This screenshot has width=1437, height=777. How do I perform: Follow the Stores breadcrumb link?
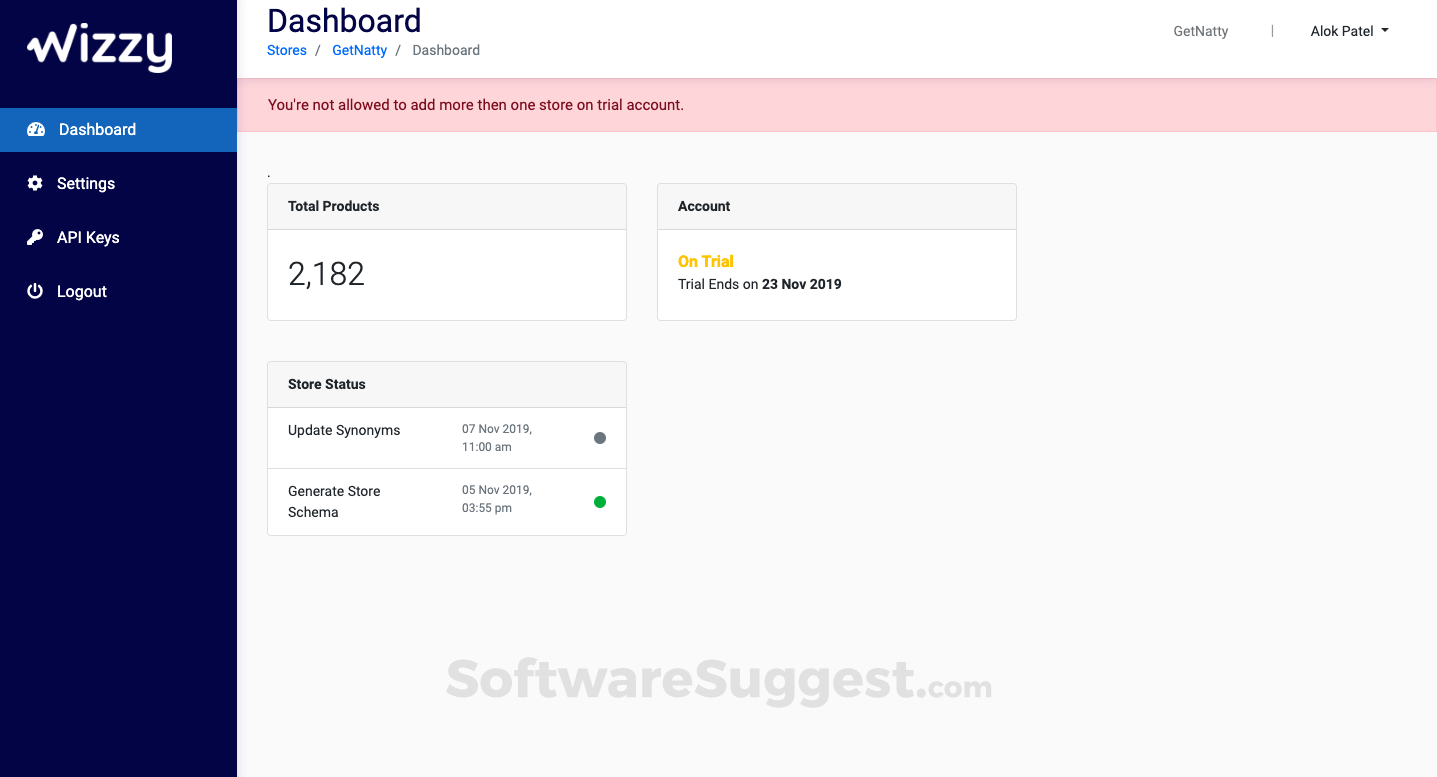point(287,50)
